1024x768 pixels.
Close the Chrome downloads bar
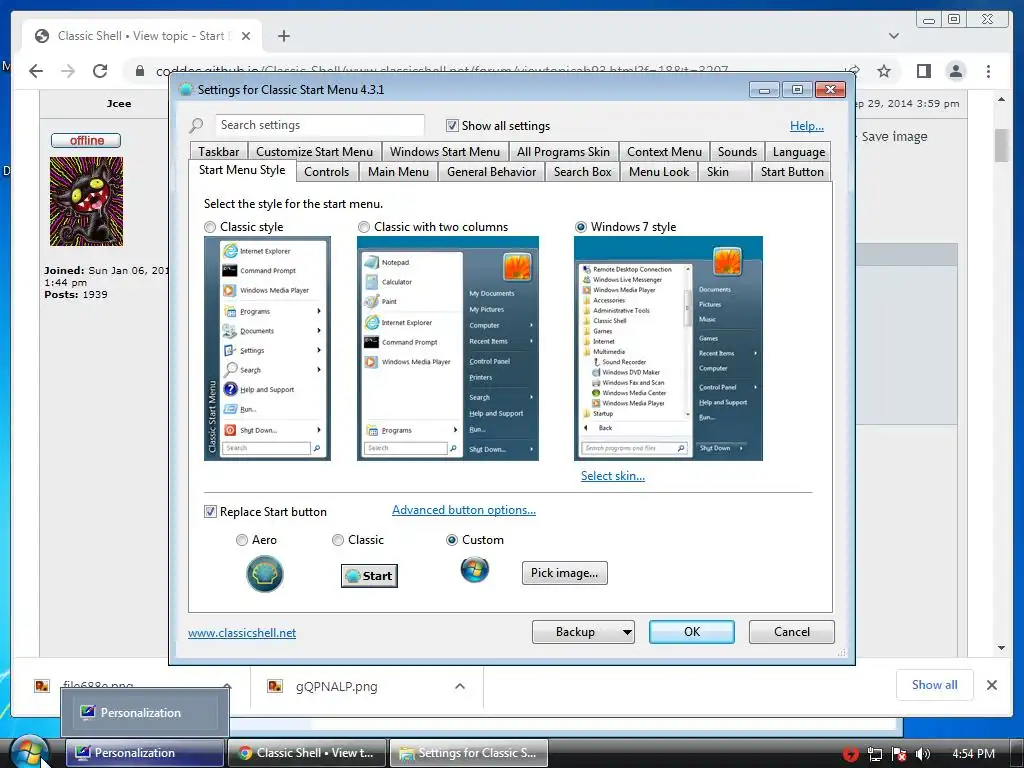tap(991, 685)
